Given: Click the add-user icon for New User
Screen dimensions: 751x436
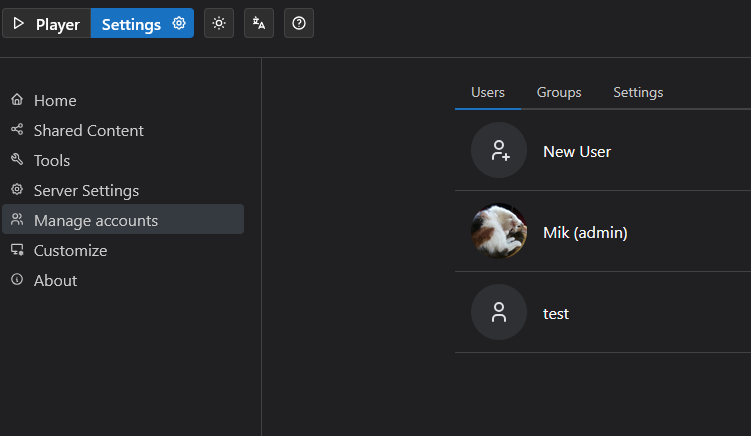Looking at the screenshot, I should (x=499, y=150).
